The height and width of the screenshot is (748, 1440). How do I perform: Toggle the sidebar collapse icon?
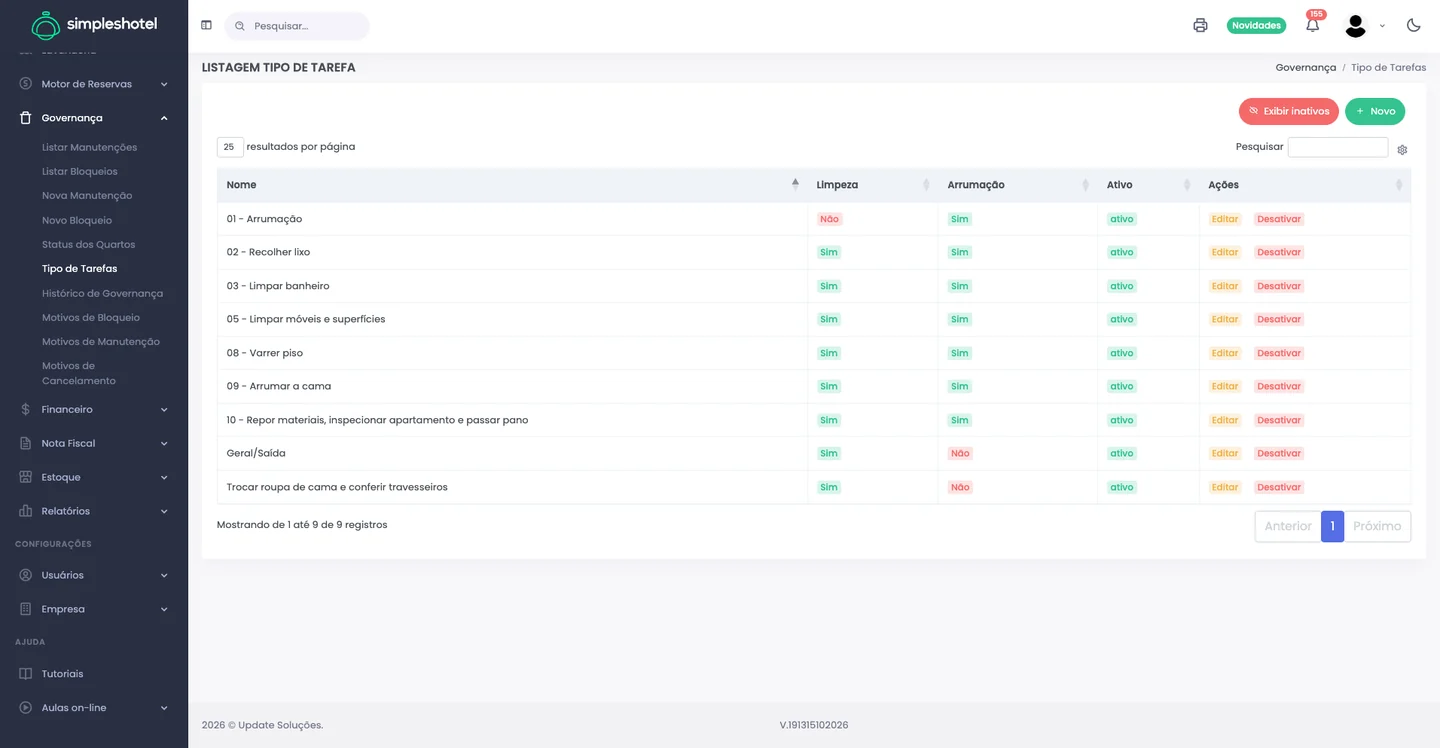pyautogui.click(x=206, y=25)
